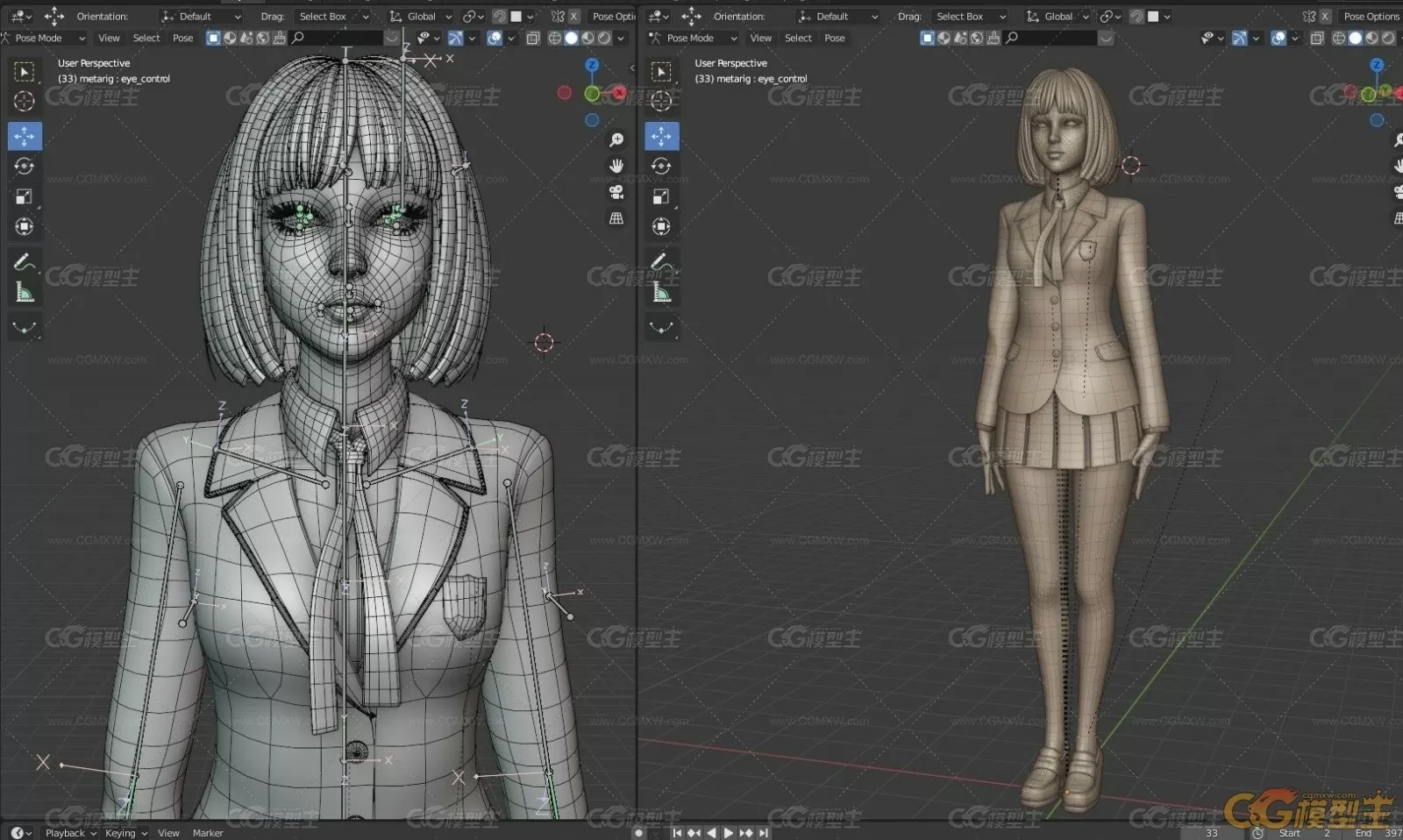Activate the Transform tool in right viewport
The image size is (1403, 840).
coord(661,226)
